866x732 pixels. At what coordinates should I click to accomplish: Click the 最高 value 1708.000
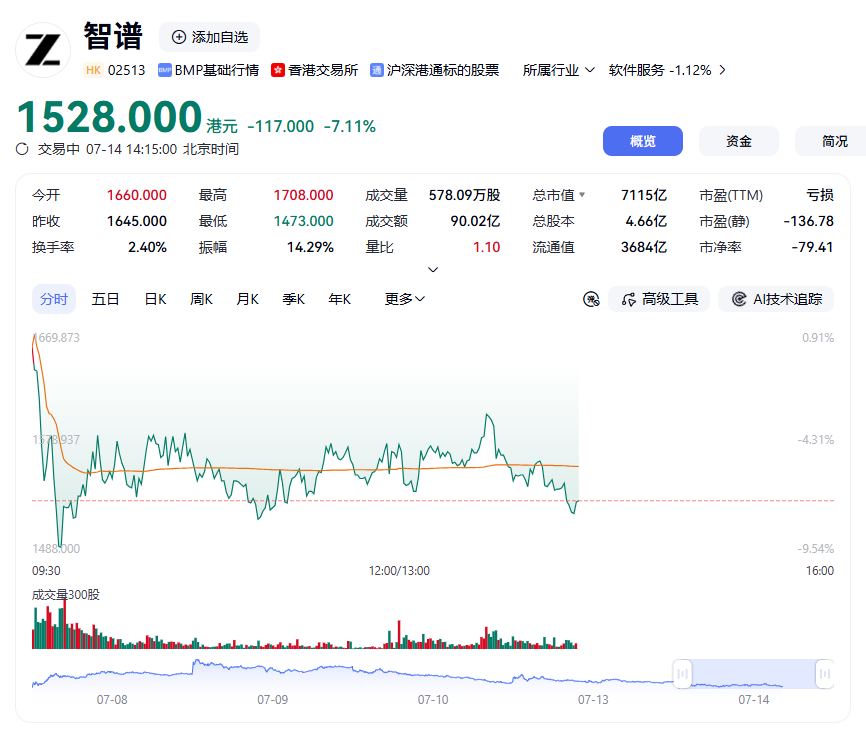[x=303, y=195]
